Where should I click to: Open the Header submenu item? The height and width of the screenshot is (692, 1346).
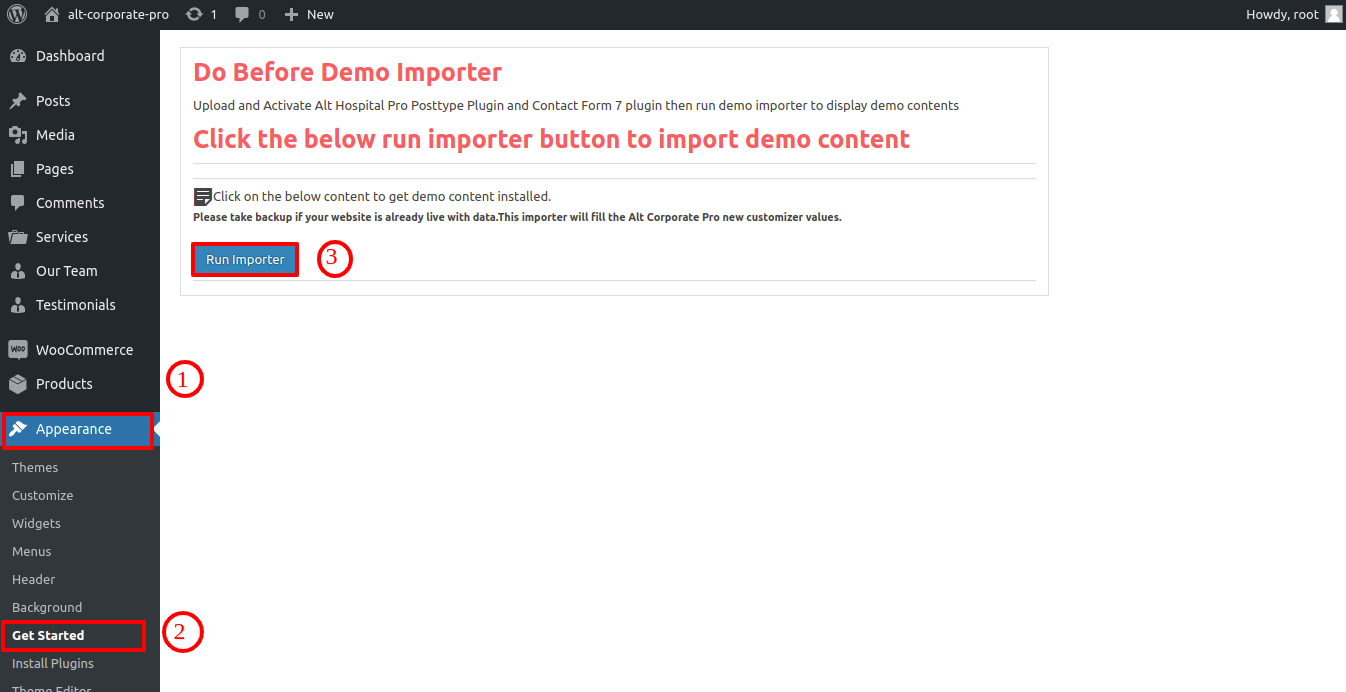click(33, 580)
